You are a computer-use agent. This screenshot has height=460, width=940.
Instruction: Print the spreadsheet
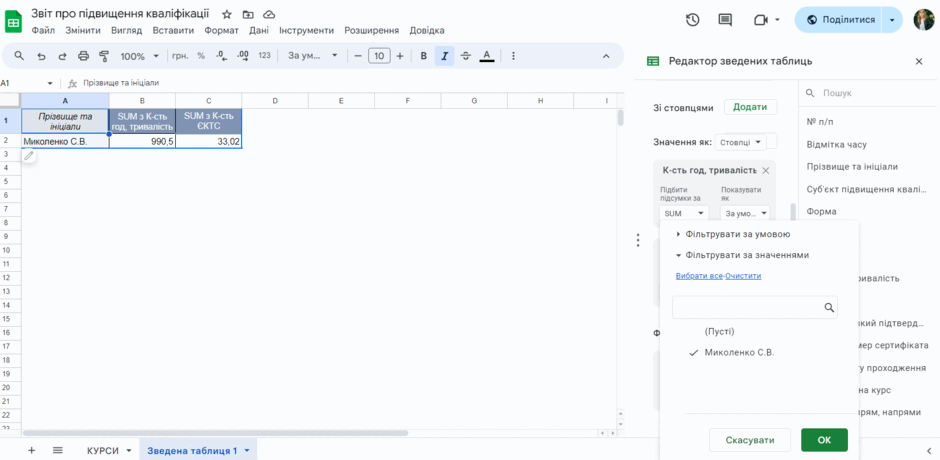(x=84, y=56)
